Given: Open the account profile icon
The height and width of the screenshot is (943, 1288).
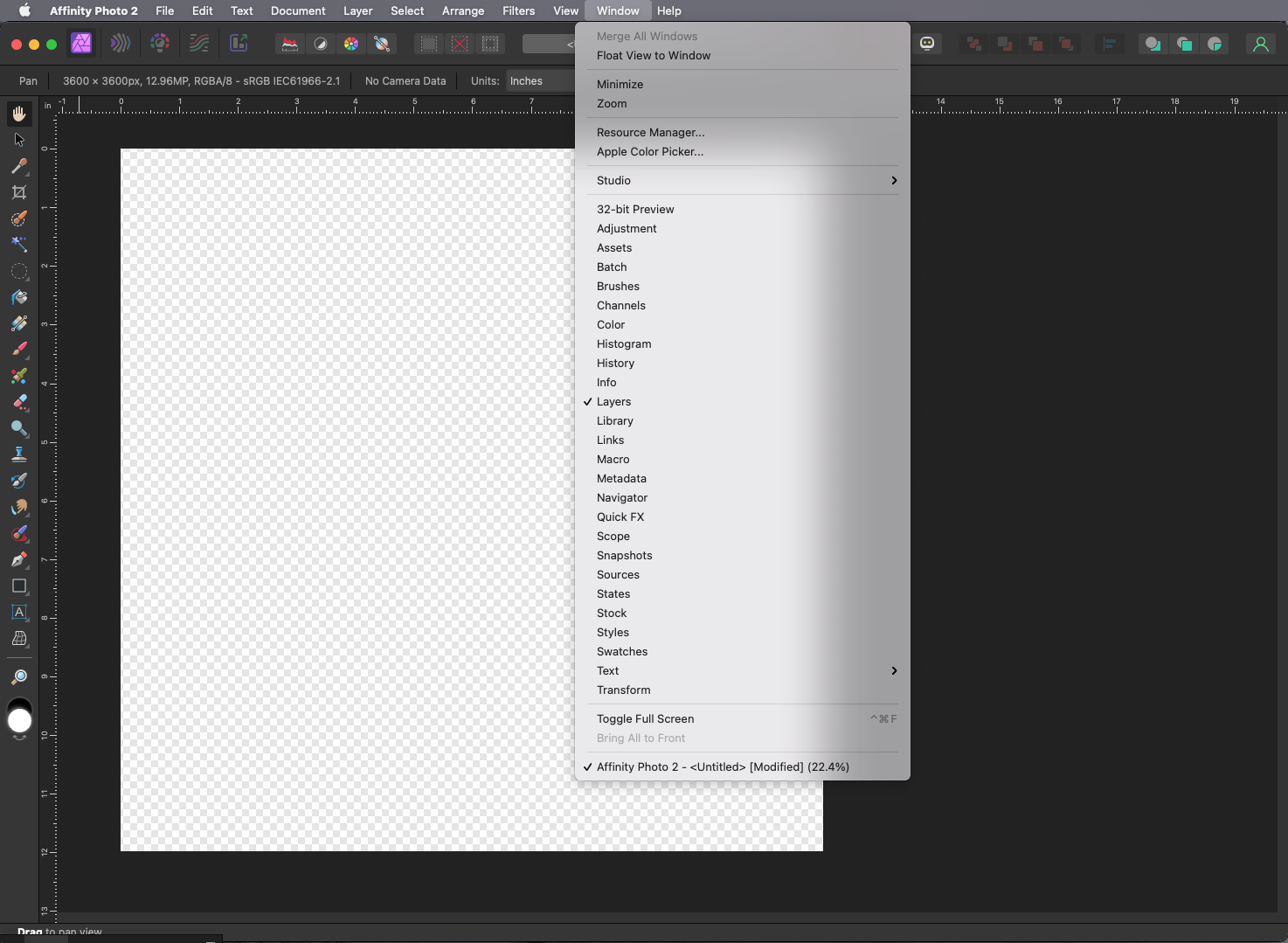Looking at the screenshot, I should 1260,44.
